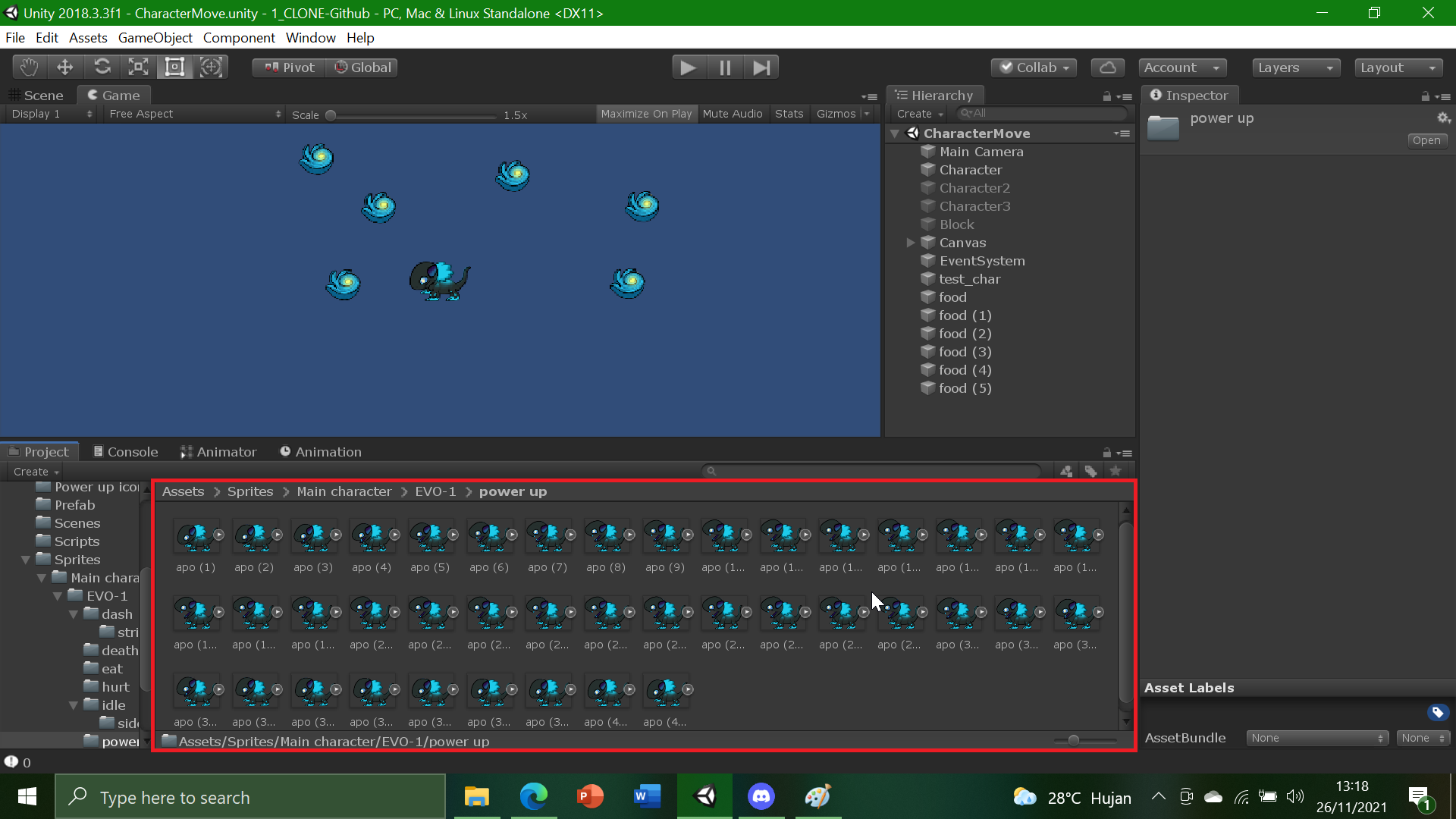Toggle Stats overlay in Game view
1456x819 pixels.
click(x=790, y=113)
